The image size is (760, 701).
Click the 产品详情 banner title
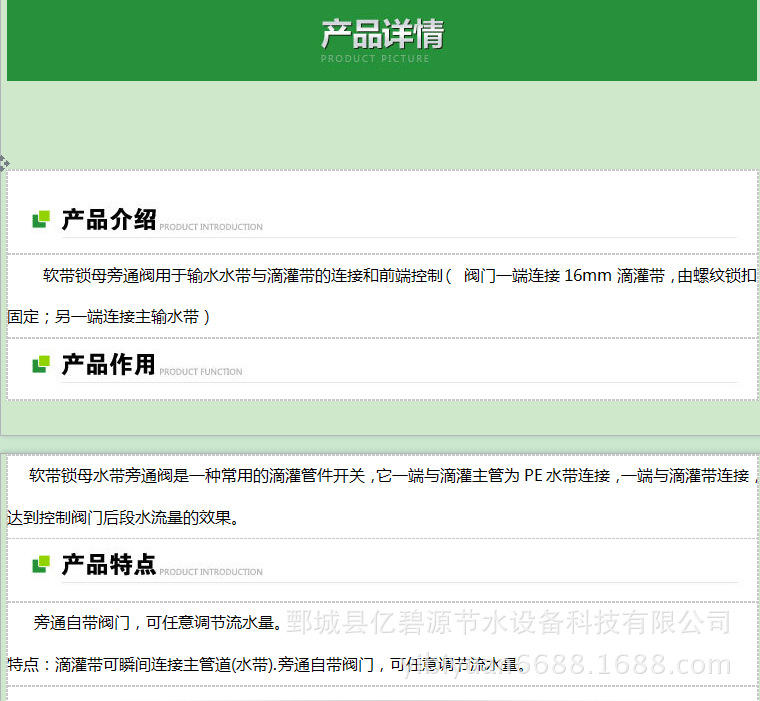(x=381, y=34)
